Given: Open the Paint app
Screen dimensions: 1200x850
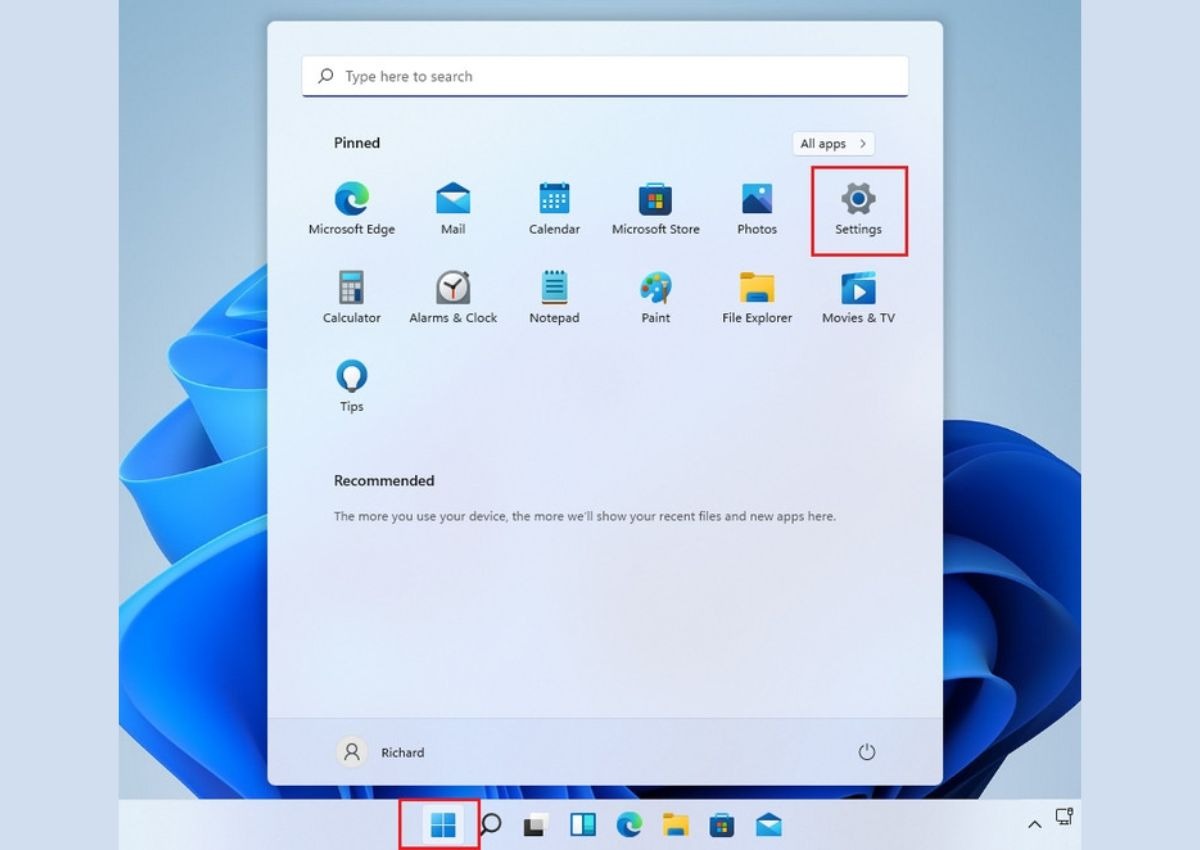Looking at the screenshot, I should pos(656,298).
